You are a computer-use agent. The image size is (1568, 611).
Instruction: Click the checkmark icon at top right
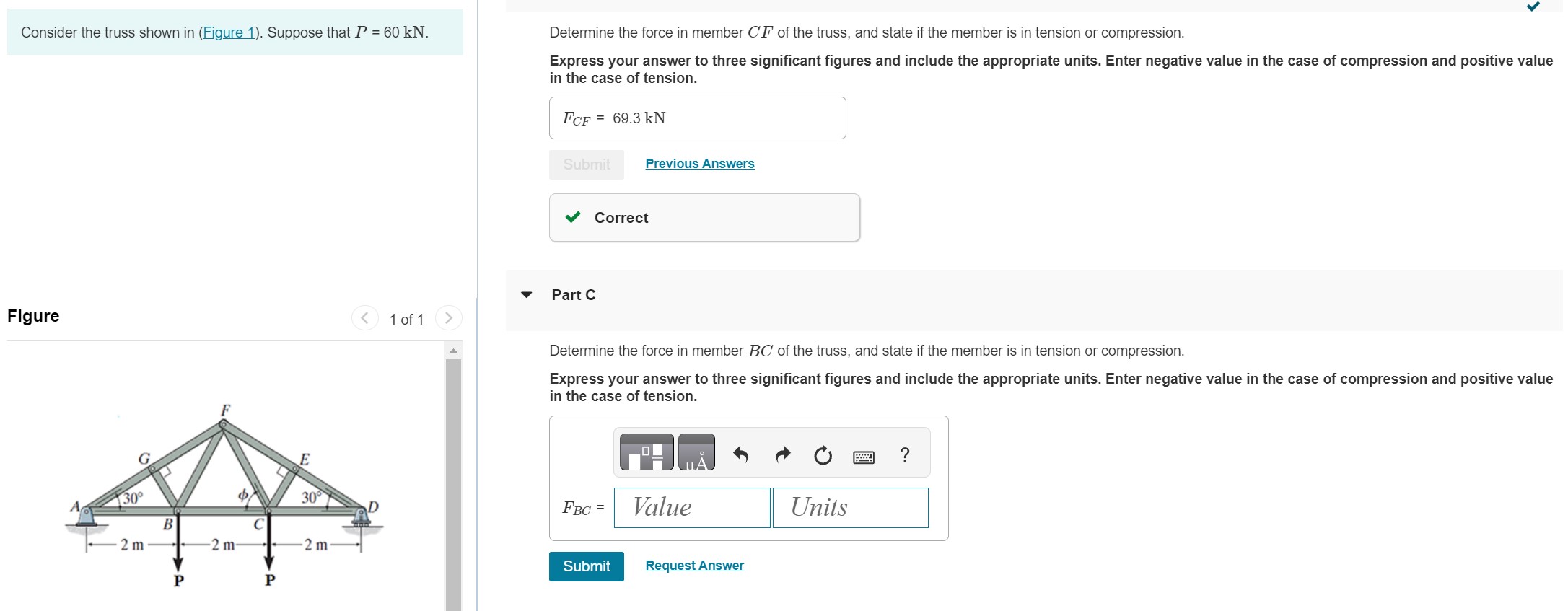pyautogui.click(x=1533, y=6)
